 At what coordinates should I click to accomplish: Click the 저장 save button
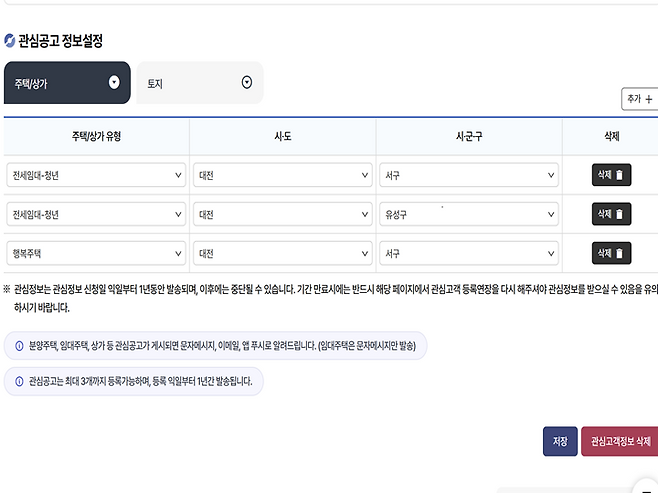tap(560, 441)
